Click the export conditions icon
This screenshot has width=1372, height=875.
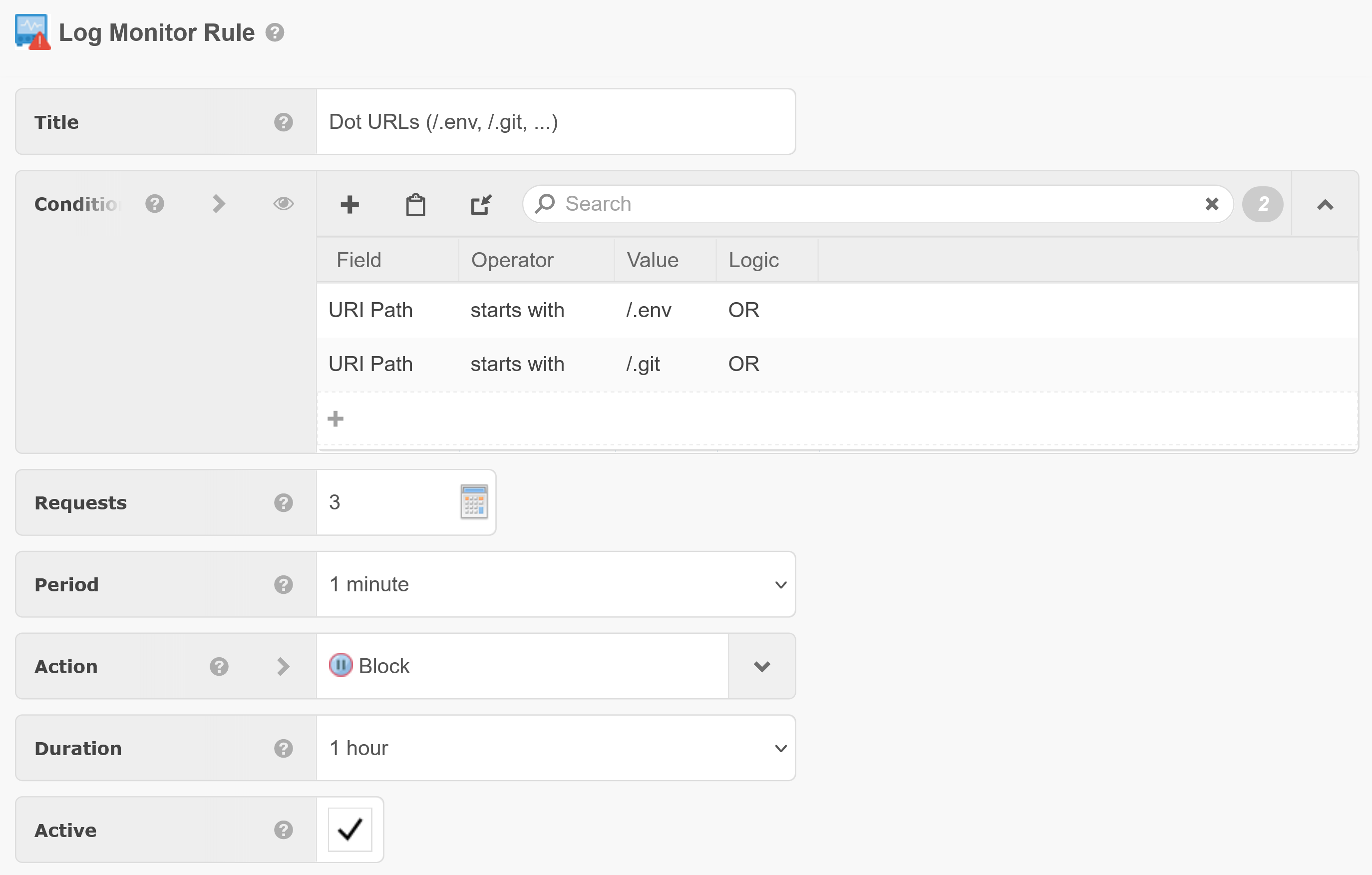point(481,204)
